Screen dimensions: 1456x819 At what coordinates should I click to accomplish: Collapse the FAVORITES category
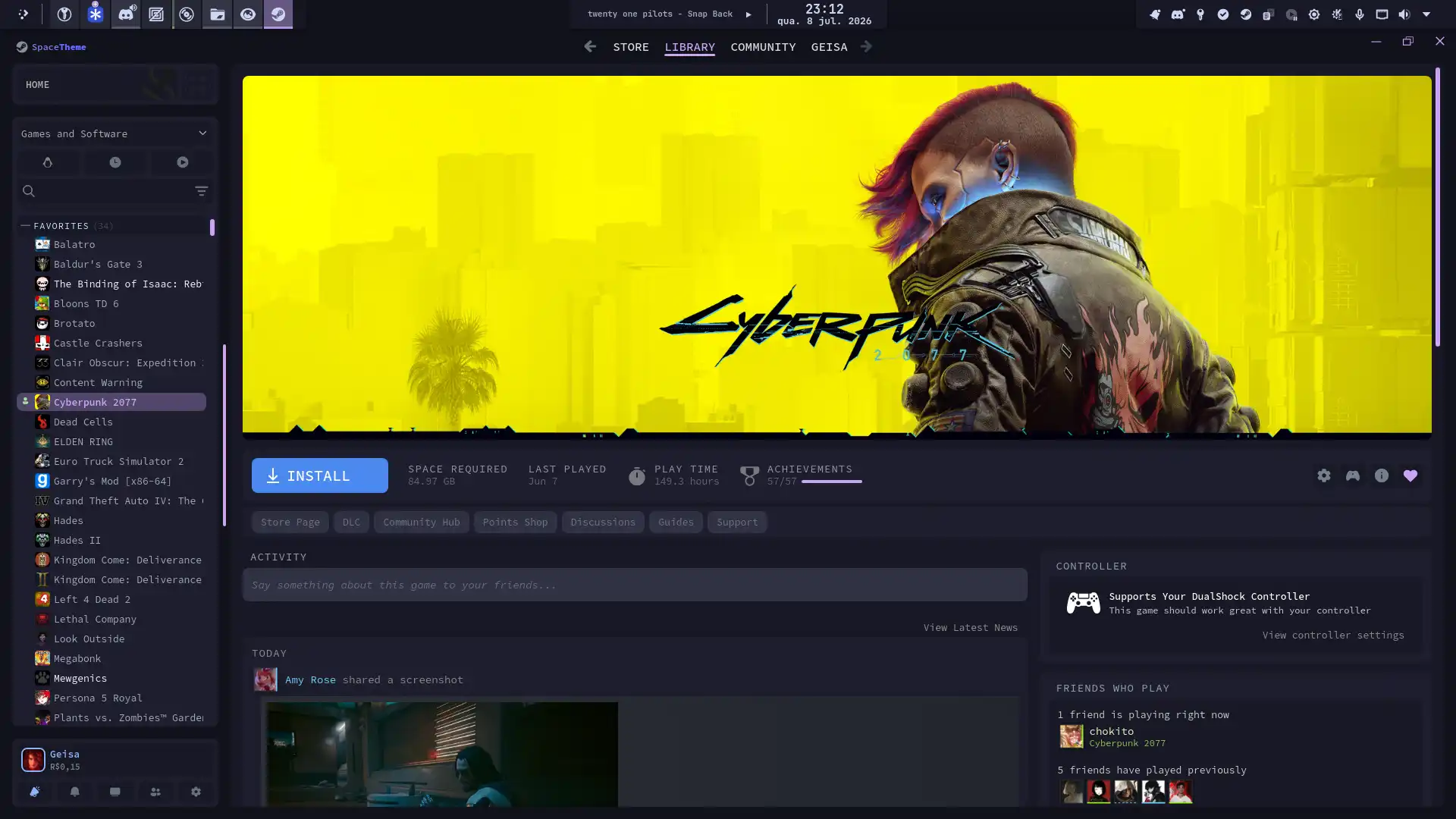click(x=25, y=226)
